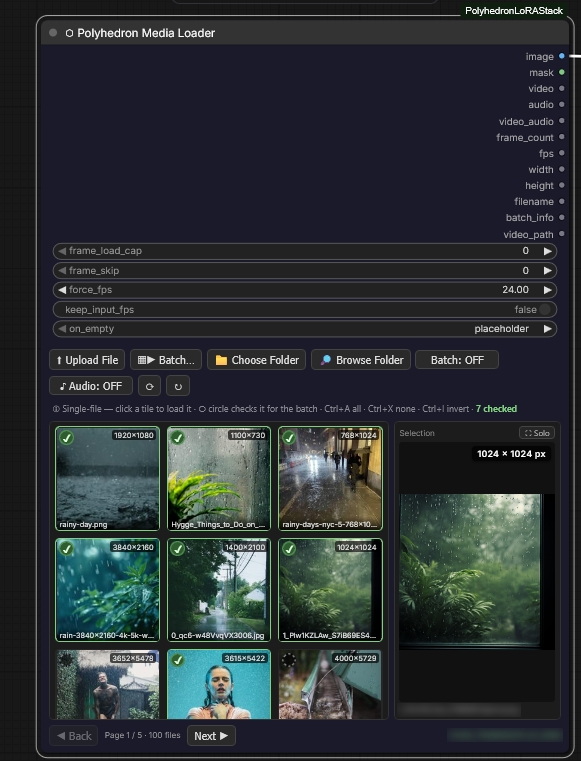Click the Browse Folder button
The height and width of the screenshot is (761, 581).
point(361,360)
